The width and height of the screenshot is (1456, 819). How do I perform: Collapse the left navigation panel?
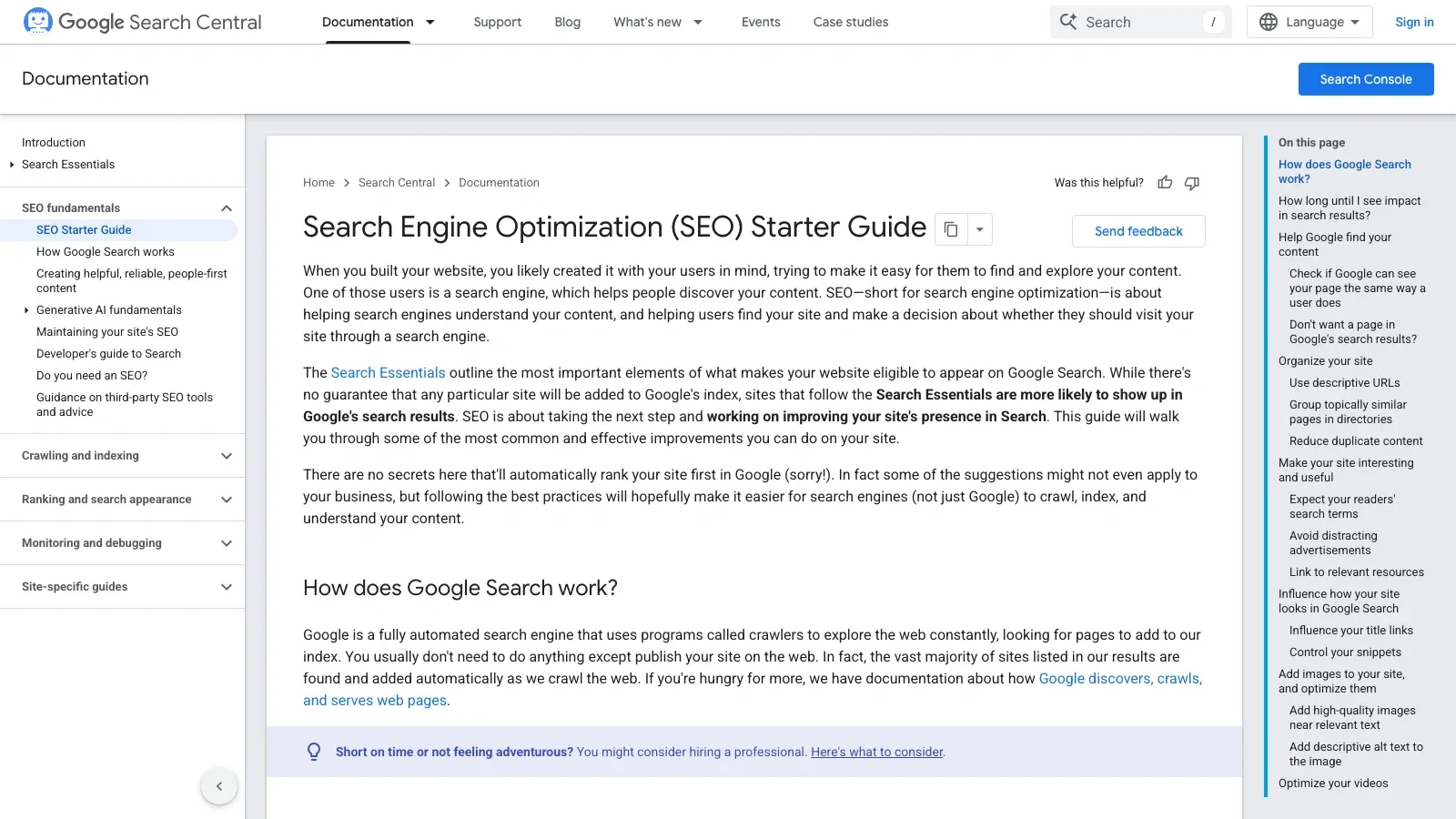pos(219,786)
